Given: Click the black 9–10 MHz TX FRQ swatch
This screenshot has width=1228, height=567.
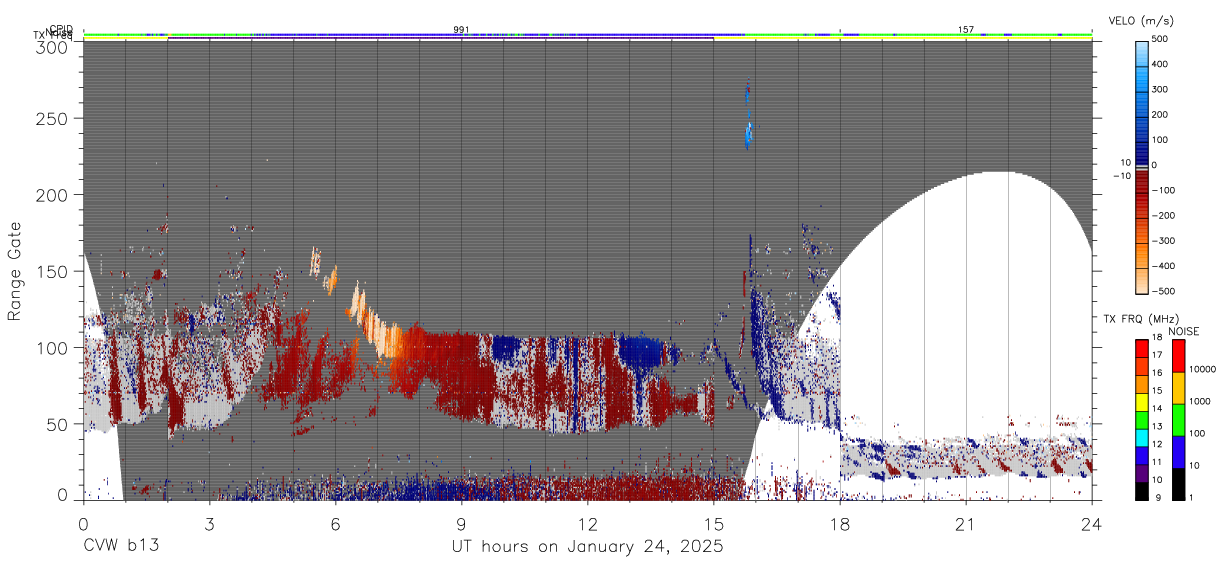Looking at the screenshot, I should coord(1142,489).
